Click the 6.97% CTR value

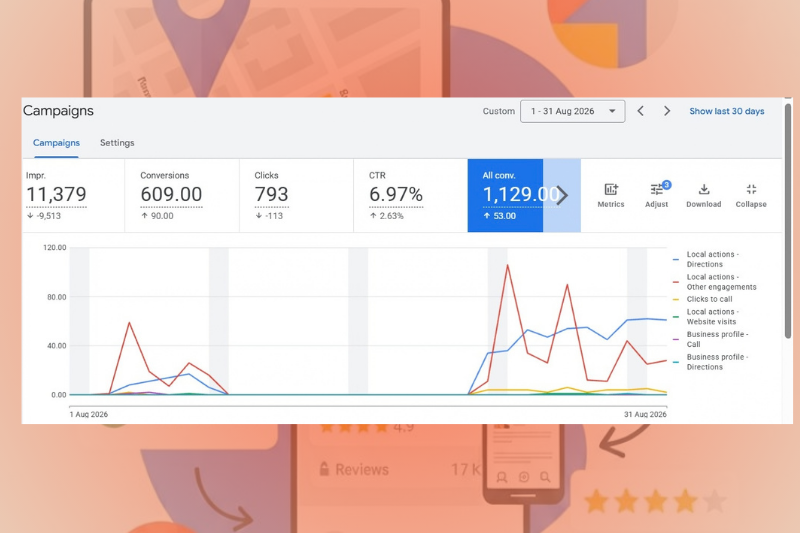396,194
